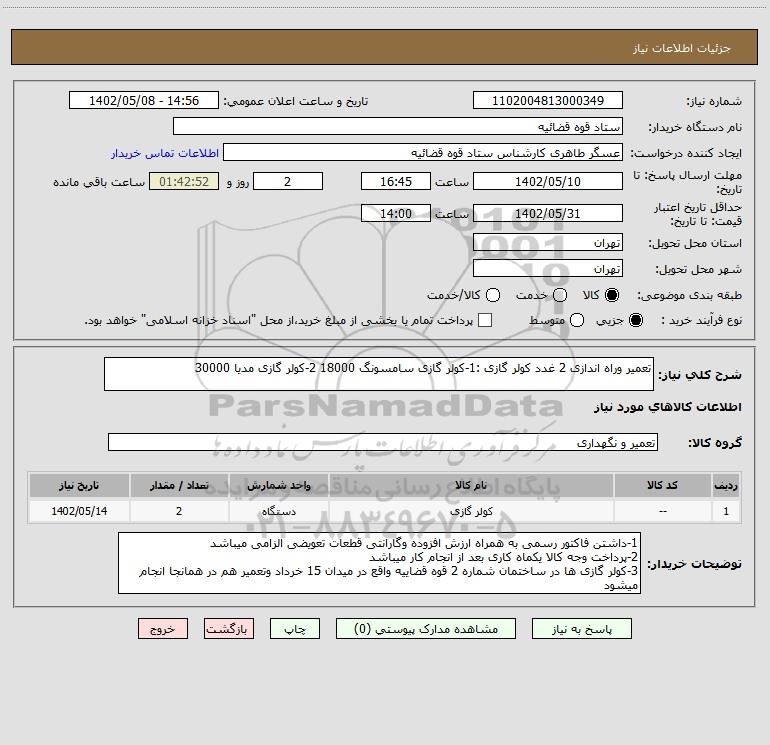
Task: Click the چاپ button
Action: pyautogui.click(x=295, y=629)
